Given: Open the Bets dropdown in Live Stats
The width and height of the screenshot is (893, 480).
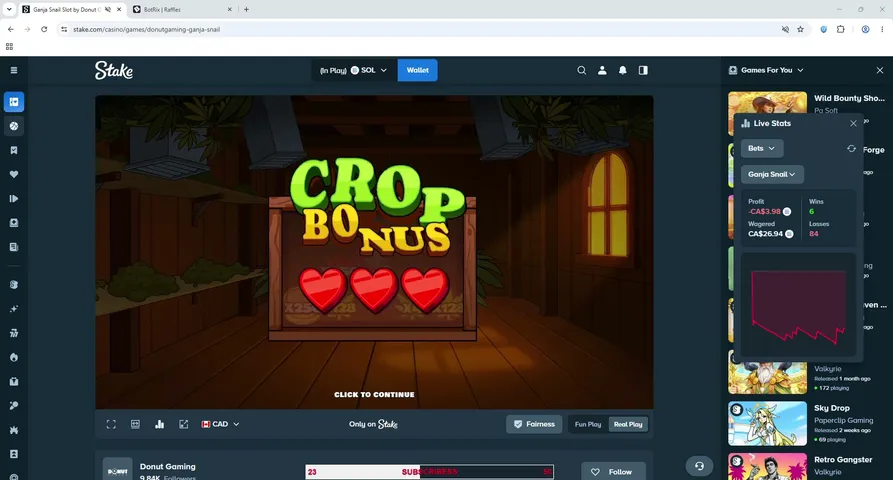Looking at the screenshot, I should point(762,149).
